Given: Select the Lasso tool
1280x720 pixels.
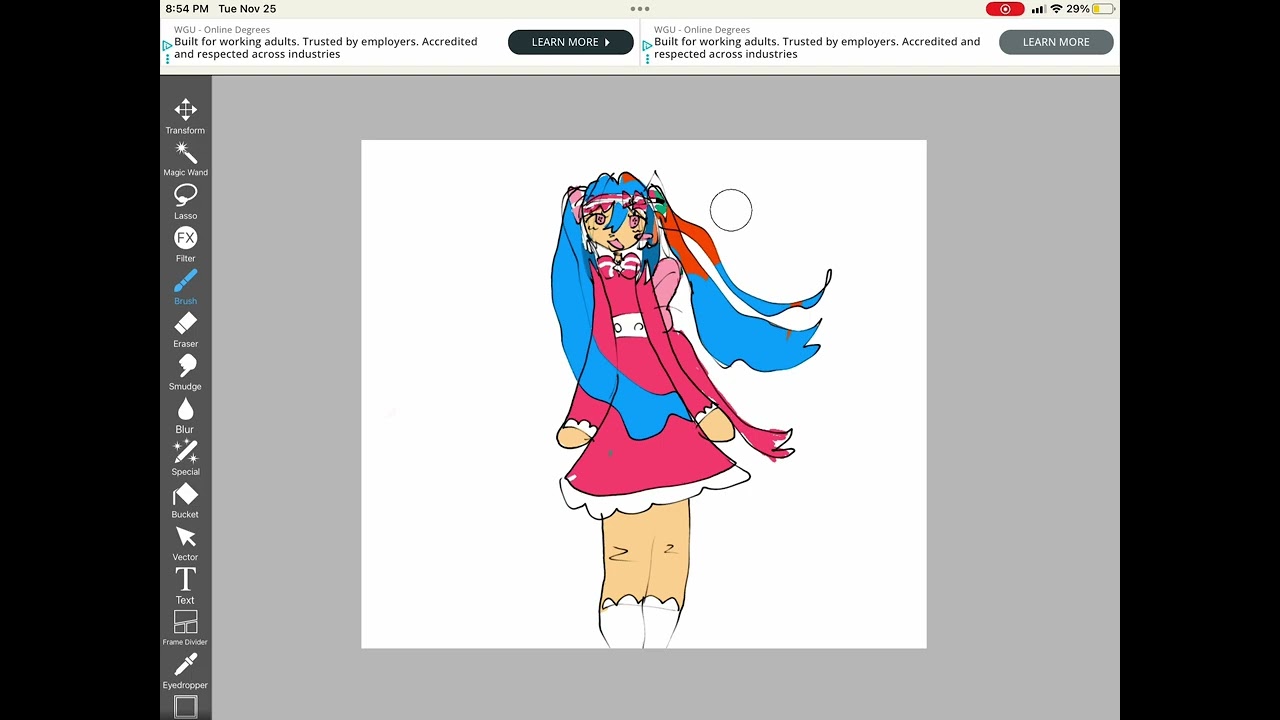Looking at the screenshot, I should tap(185, 202).
